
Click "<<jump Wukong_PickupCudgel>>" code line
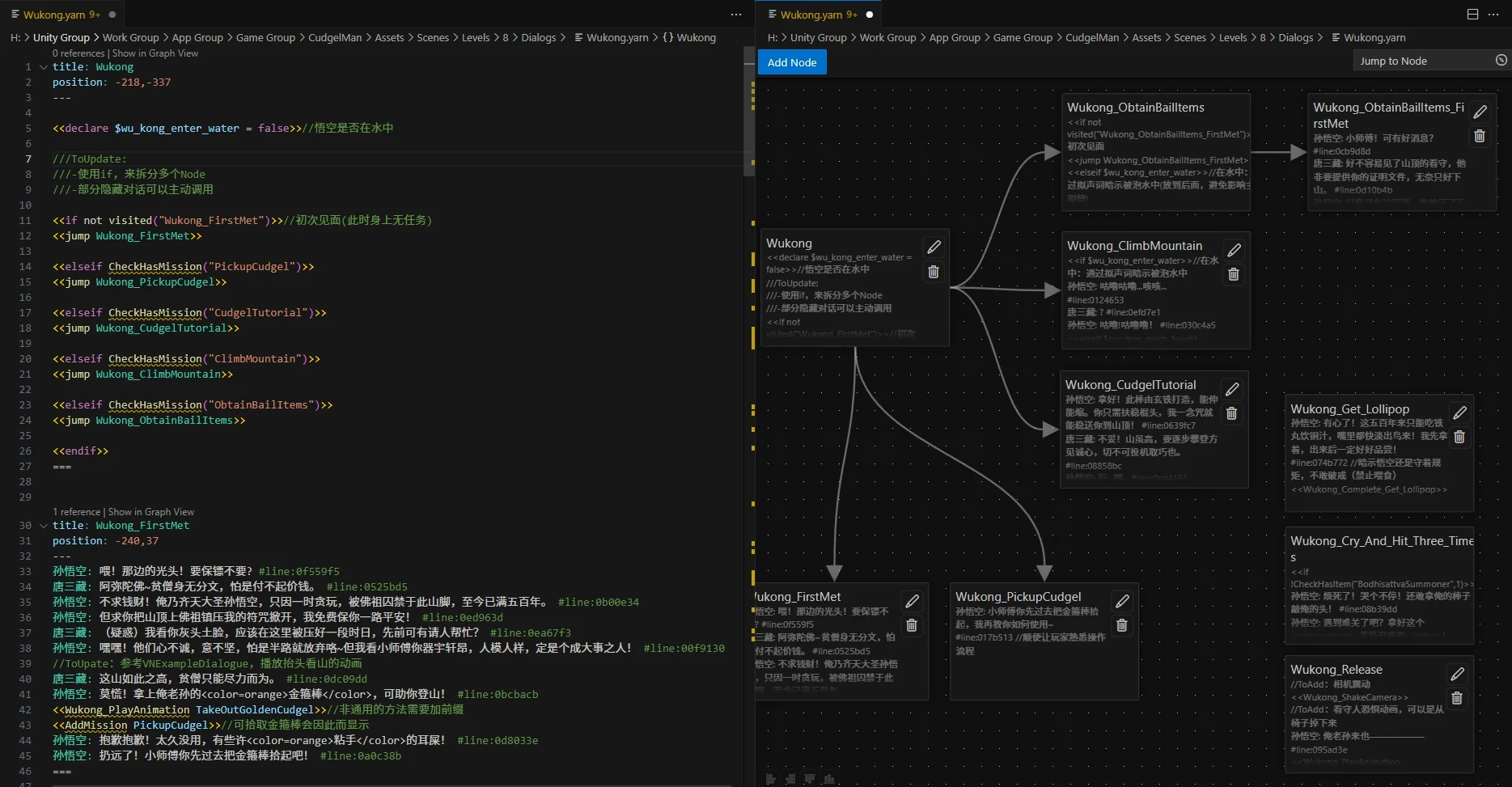coord(139,282)
